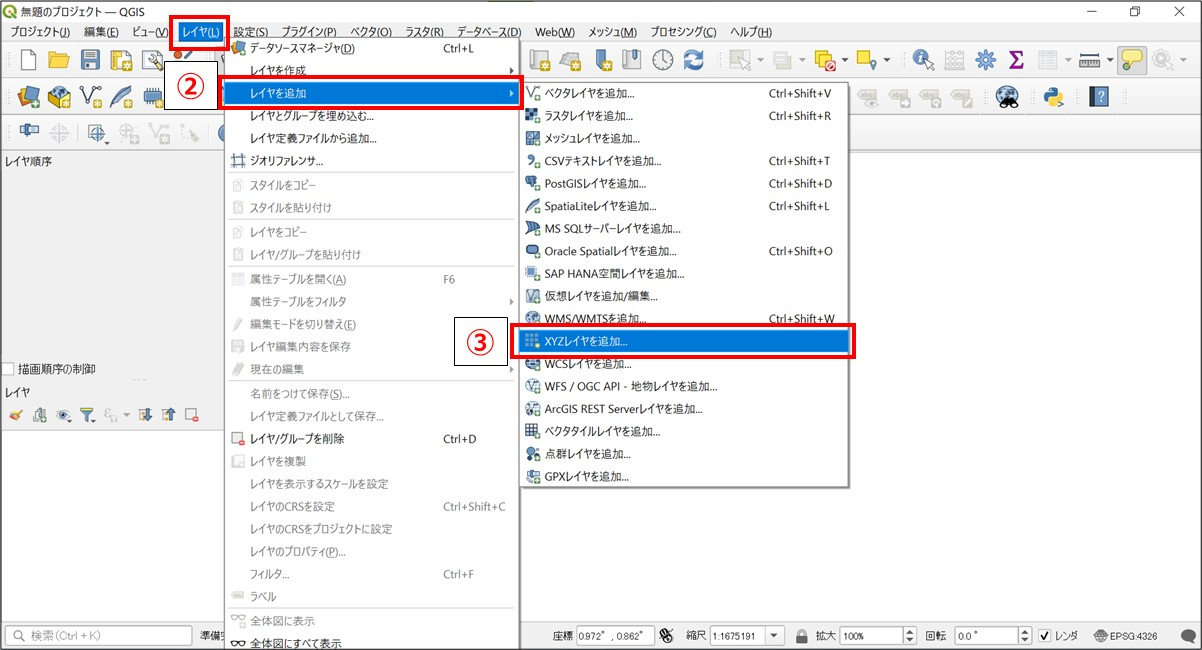Viewport: 1202px width, 650px height.
Task: Click the 拡大 magnifier spinner arrows
Action: (909, 636)
